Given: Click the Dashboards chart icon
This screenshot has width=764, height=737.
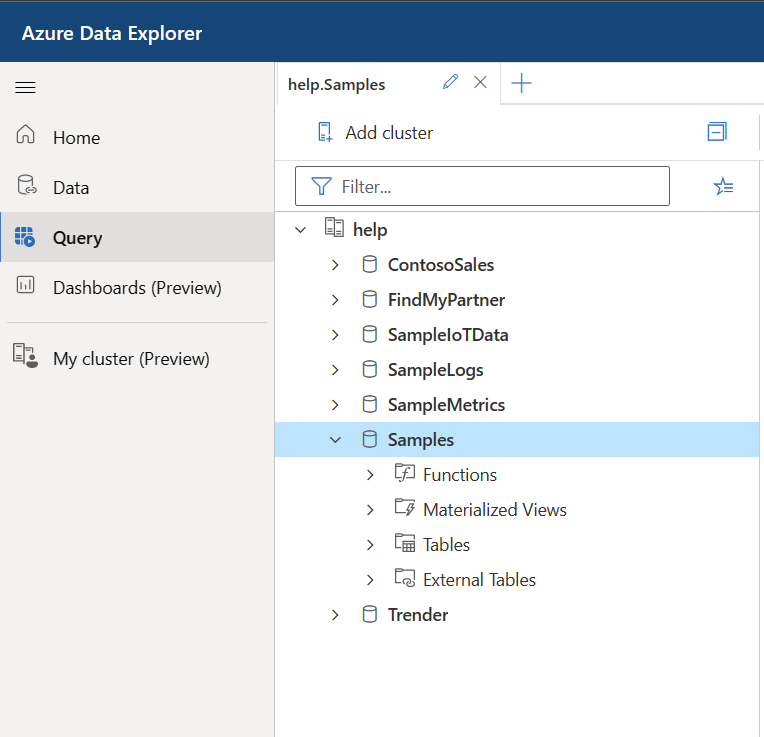Looking at the screenshot, I should [25, 284].
